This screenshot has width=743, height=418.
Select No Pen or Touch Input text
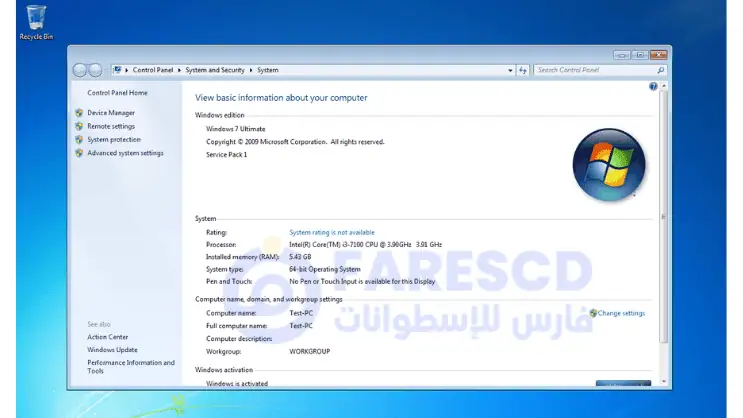(x=362, y=282)
